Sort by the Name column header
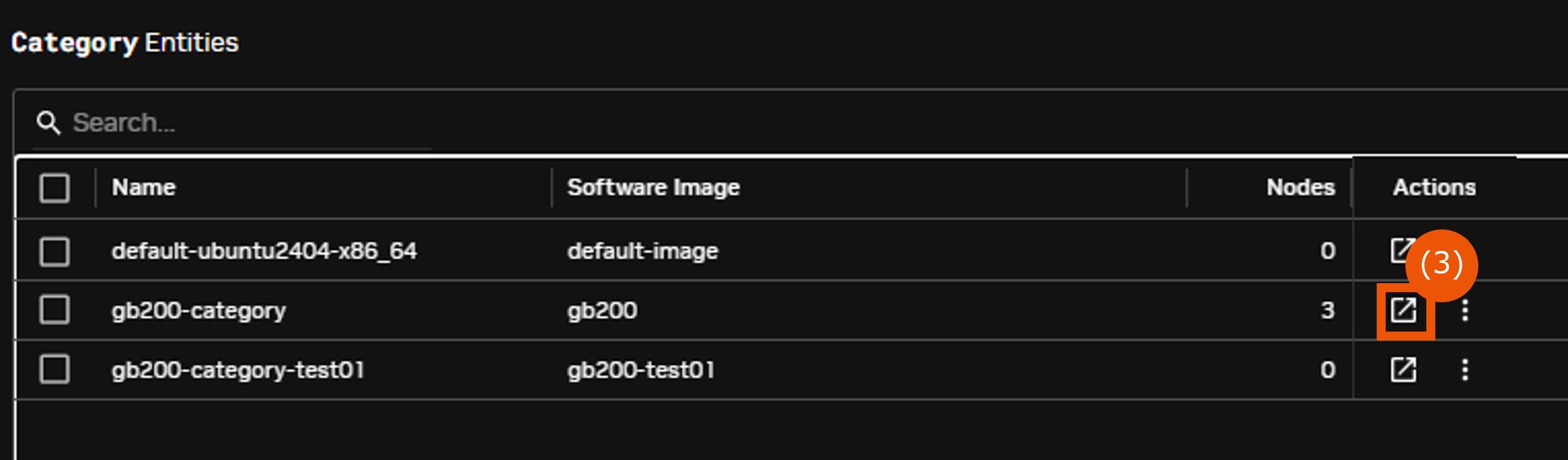 tap(143, 188)
